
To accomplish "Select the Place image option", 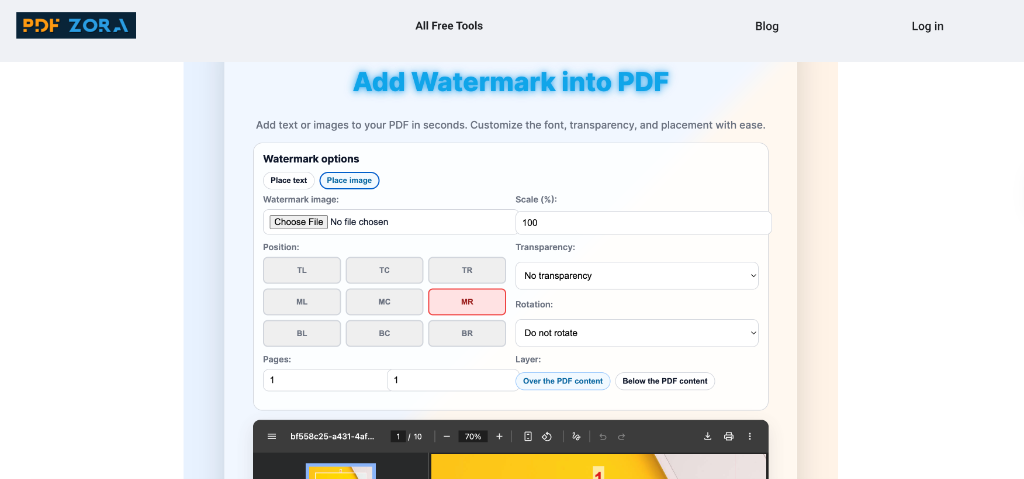I will tap(349, 180).
